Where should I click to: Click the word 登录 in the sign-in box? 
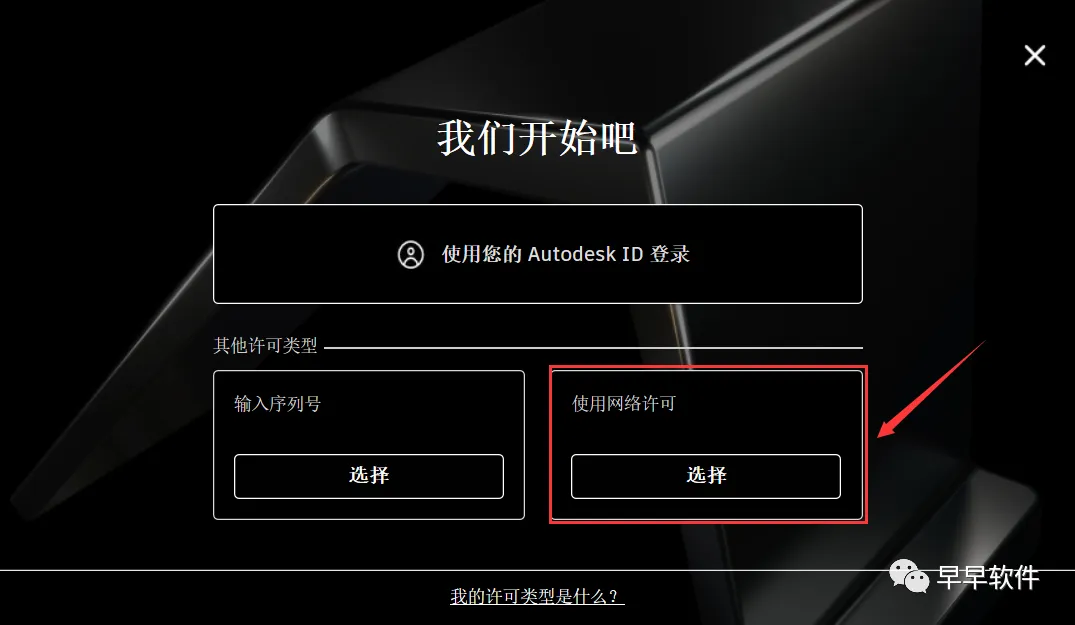[670, 254]
